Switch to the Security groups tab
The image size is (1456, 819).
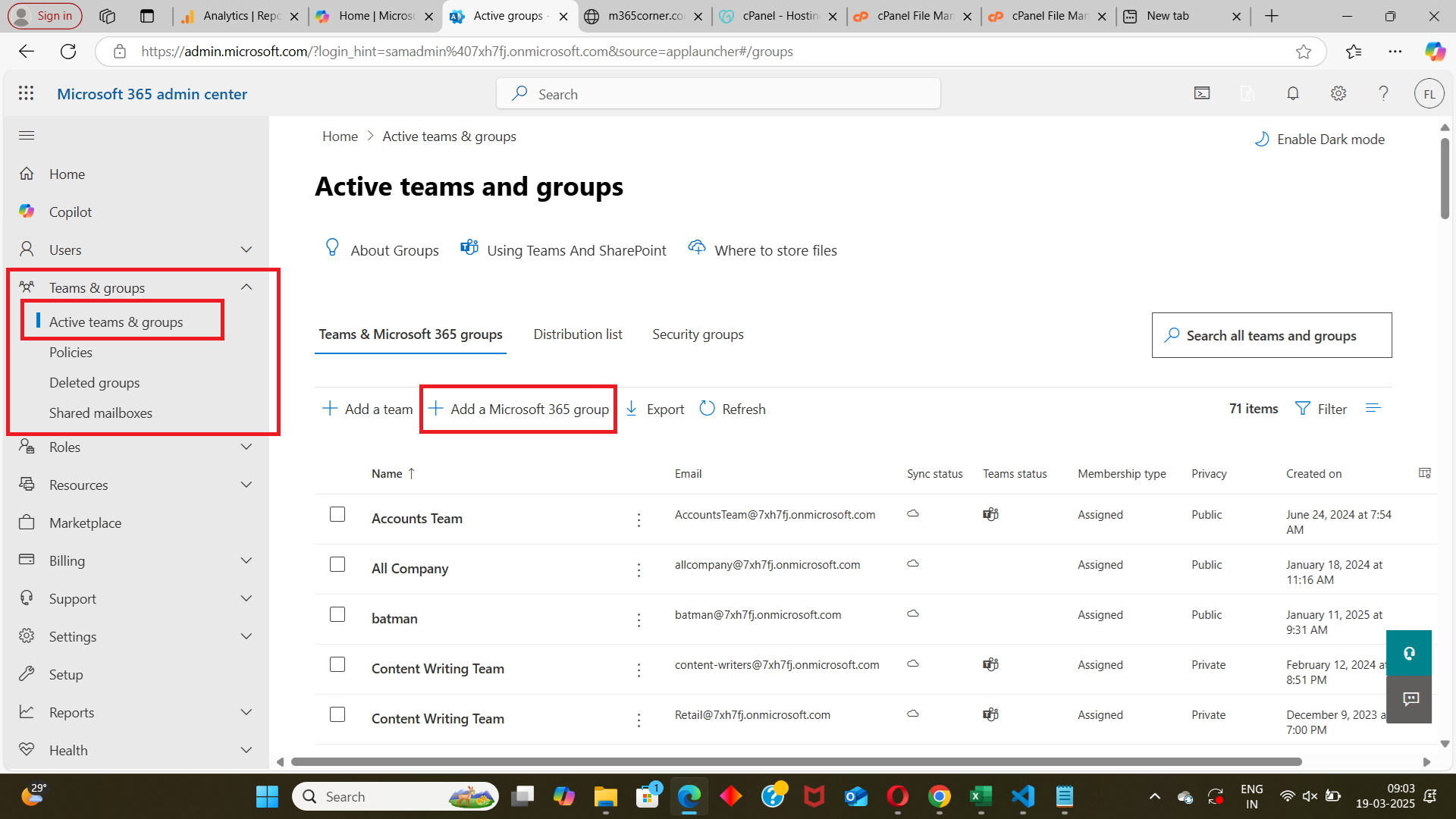(x=698, y=334)
